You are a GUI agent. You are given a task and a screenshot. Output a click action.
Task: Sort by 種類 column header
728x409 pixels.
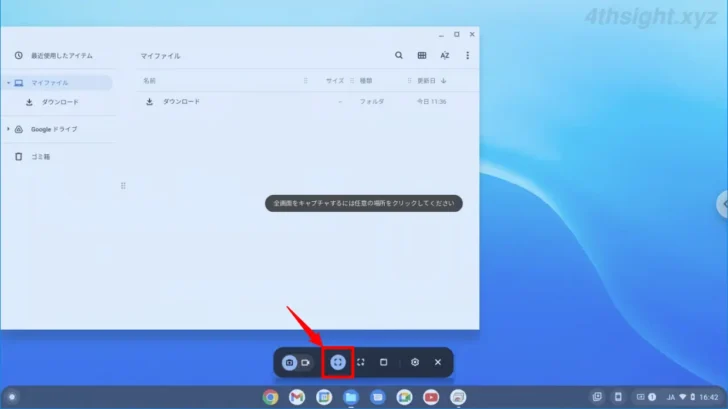366,81
